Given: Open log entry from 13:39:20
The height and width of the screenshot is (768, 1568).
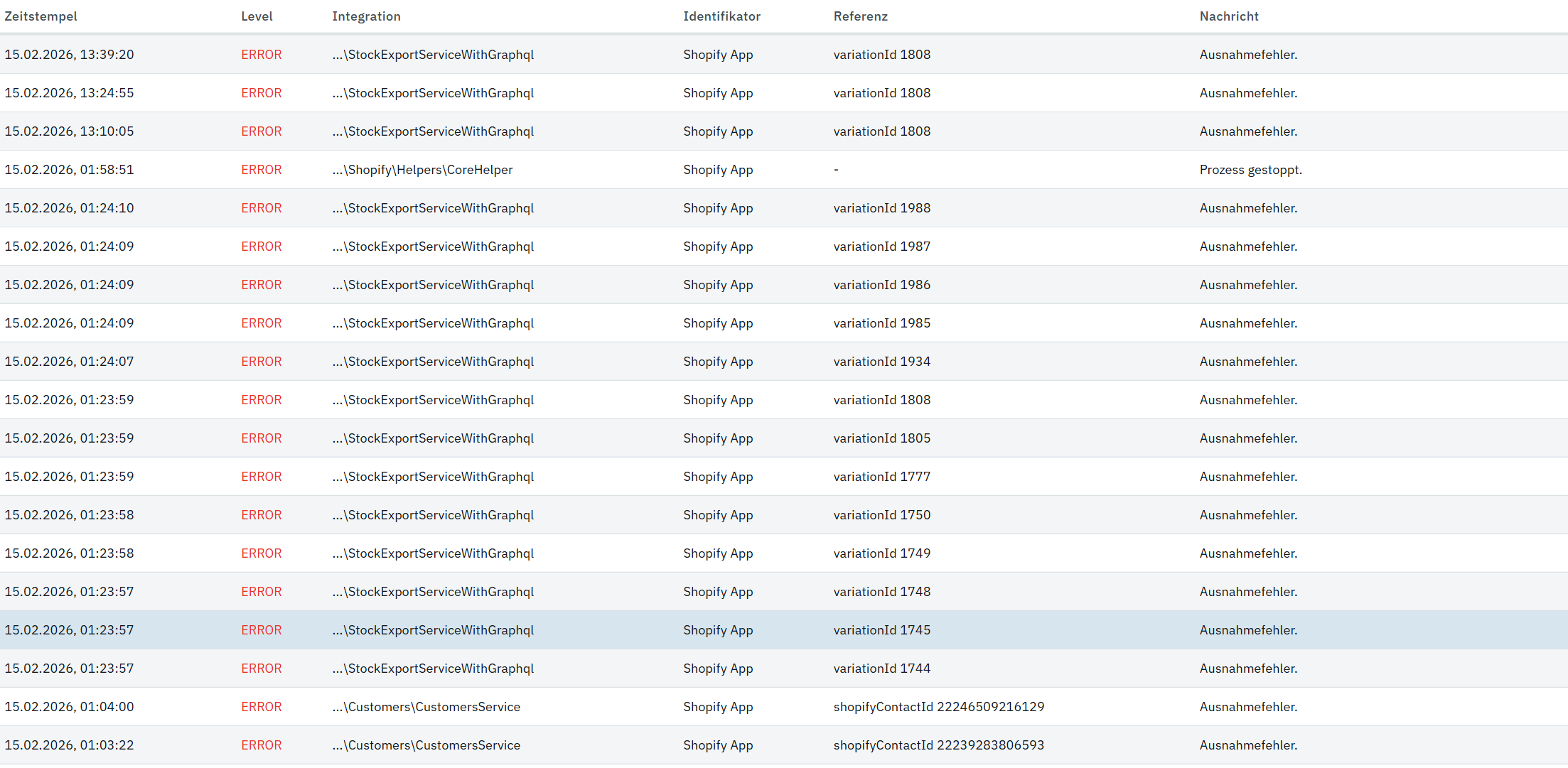Looking at the screenshot, I should (69, 55).
